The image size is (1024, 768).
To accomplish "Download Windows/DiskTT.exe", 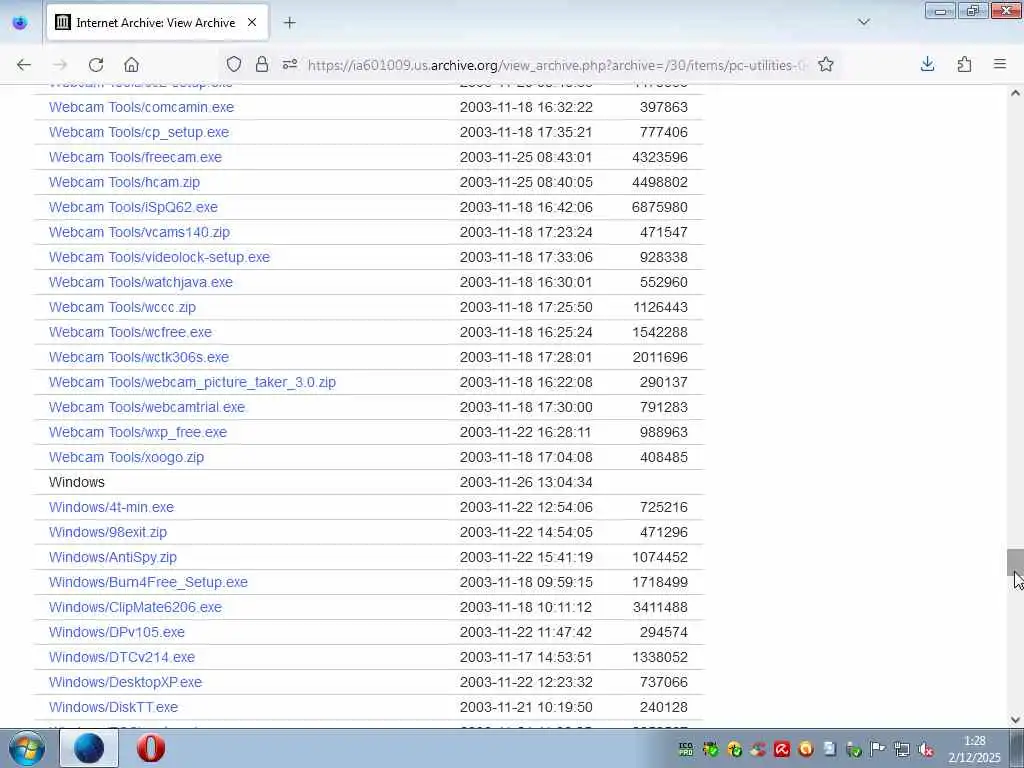I will click(113, 707).
